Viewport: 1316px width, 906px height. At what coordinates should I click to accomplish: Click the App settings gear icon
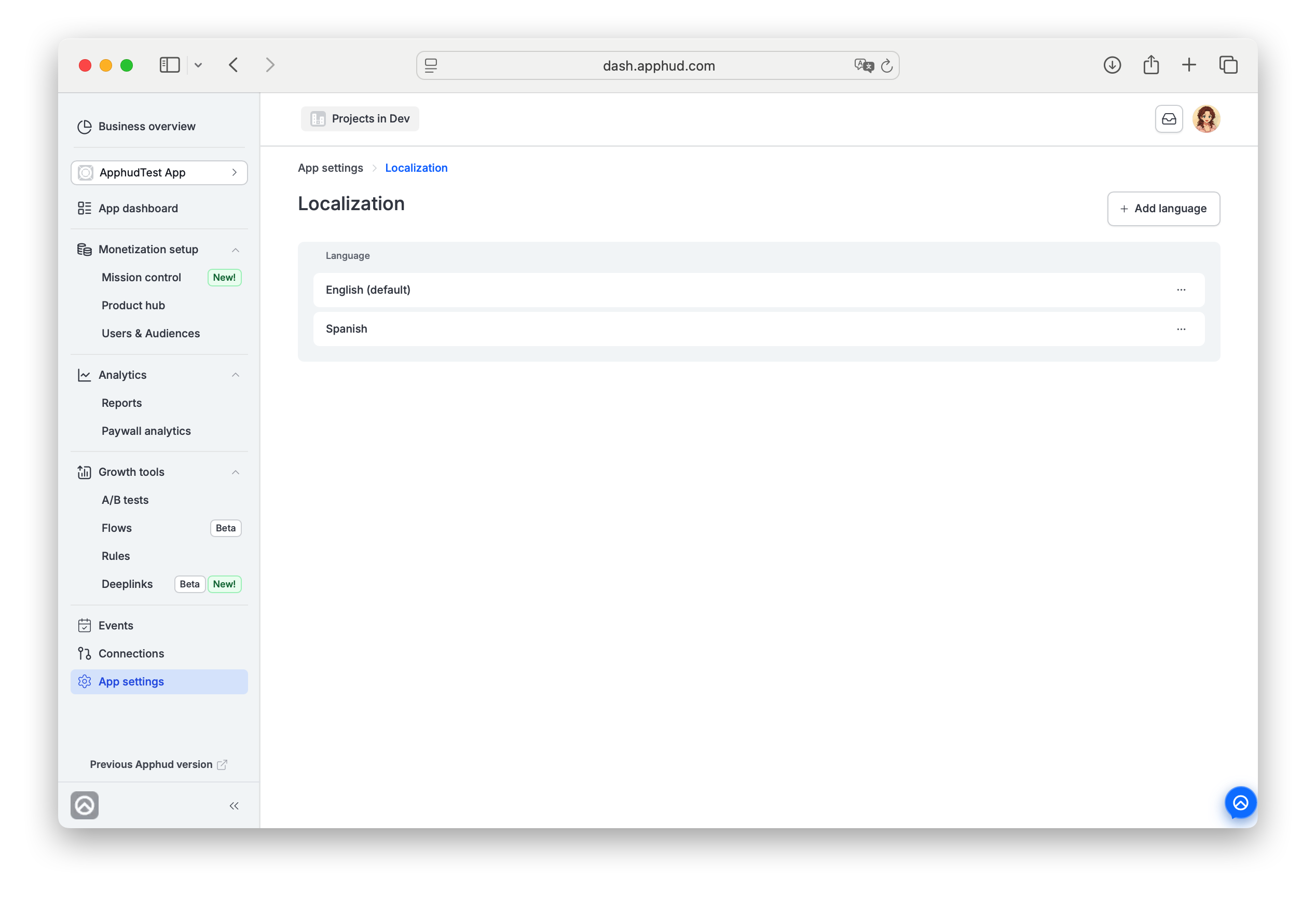(x=85, y=682)
